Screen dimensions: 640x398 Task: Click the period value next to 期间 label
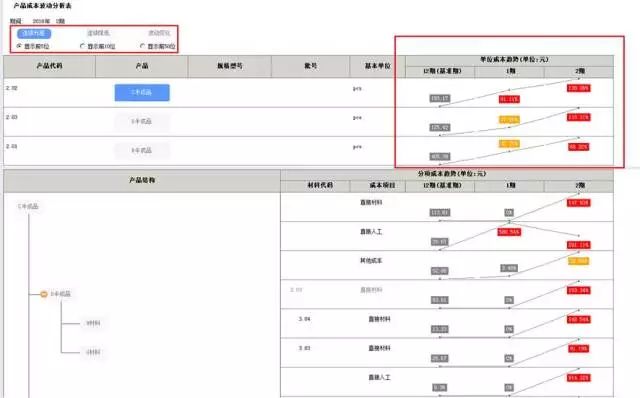[x=49, y=21]
